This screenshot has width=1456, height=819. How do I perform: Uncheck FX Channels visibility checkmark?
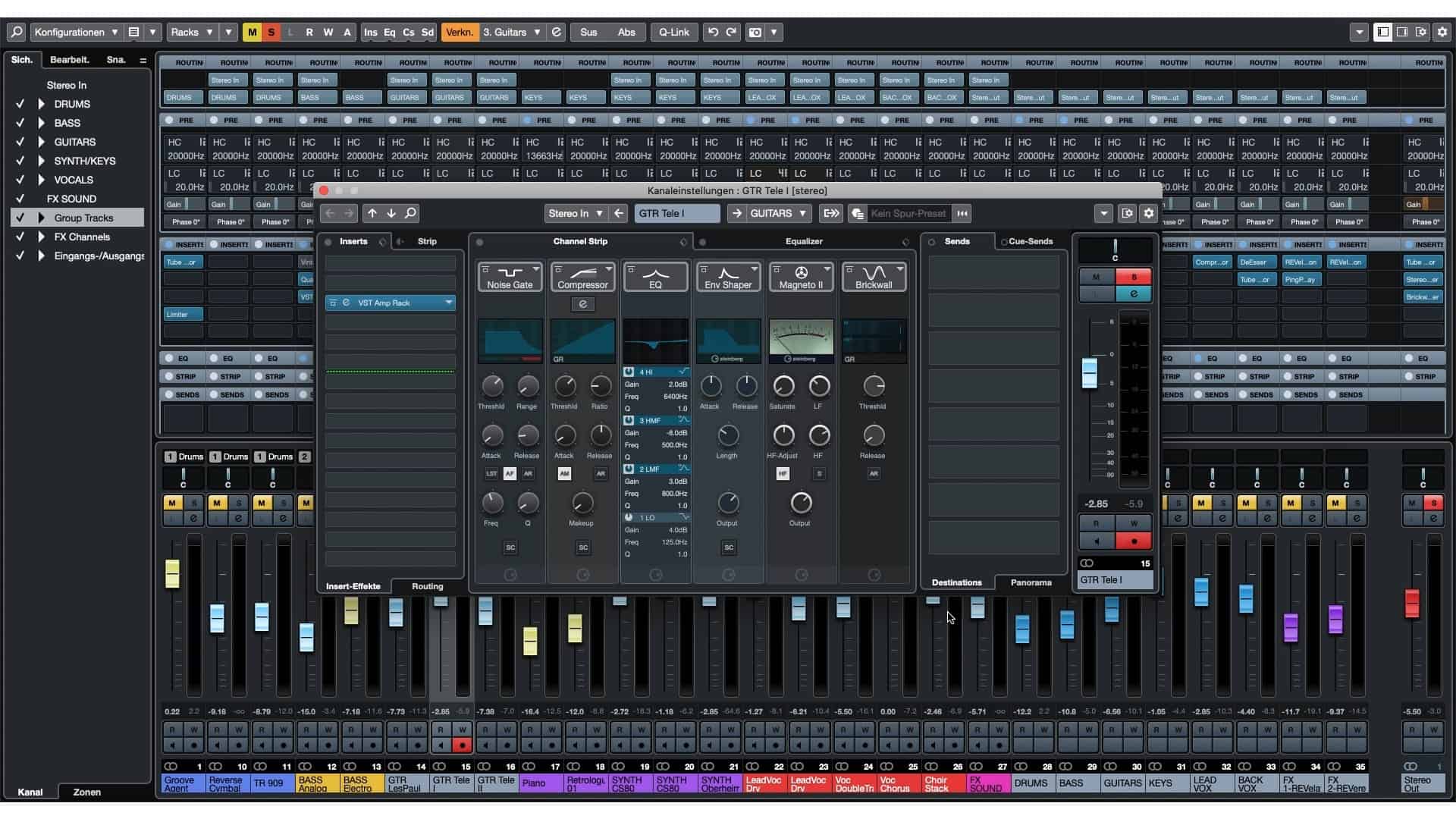20,237
